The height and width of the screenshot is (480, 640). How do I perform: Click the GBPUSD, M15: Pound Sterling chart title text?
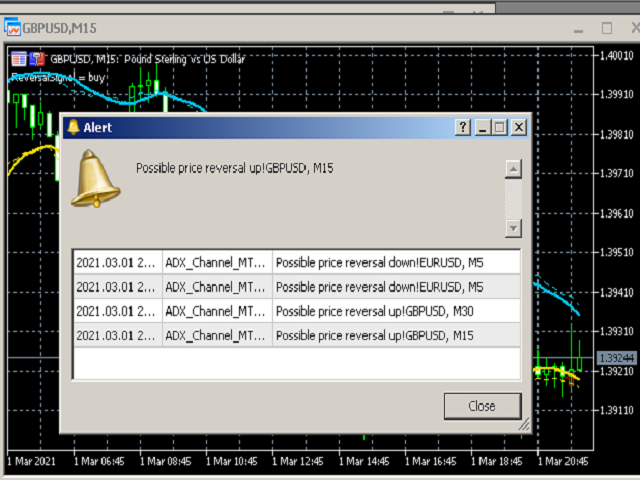pyautogui.click(x=147, y=59)
